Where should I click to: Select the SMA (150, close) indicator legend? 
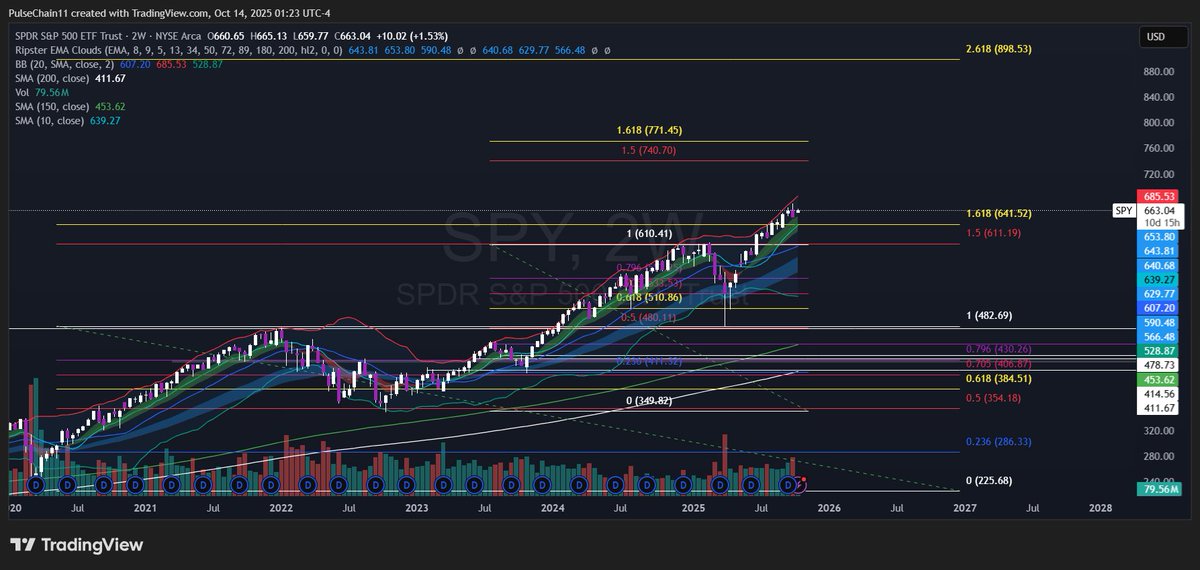click(52, 106)
